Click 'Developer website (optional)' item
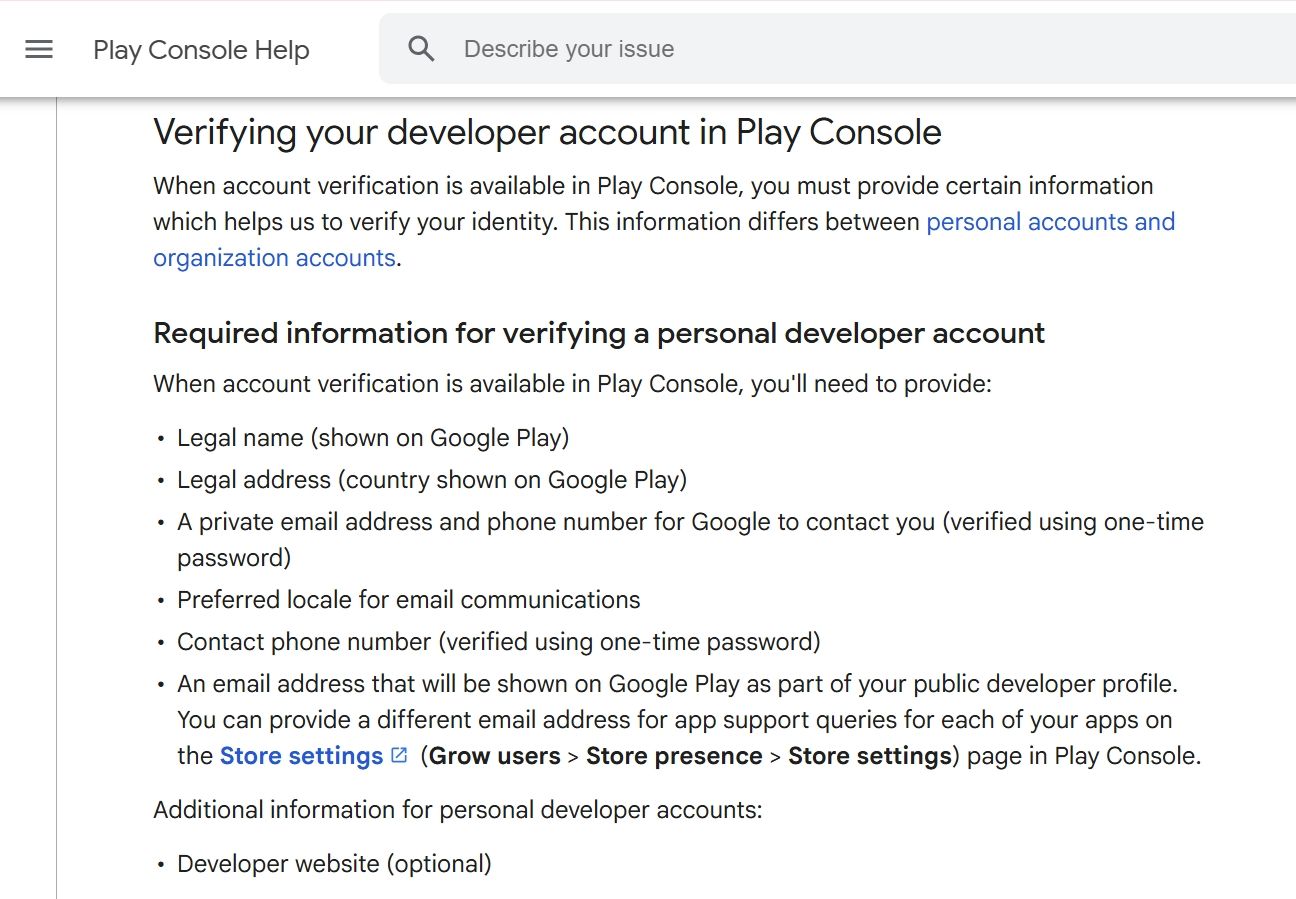 [334, 864]
